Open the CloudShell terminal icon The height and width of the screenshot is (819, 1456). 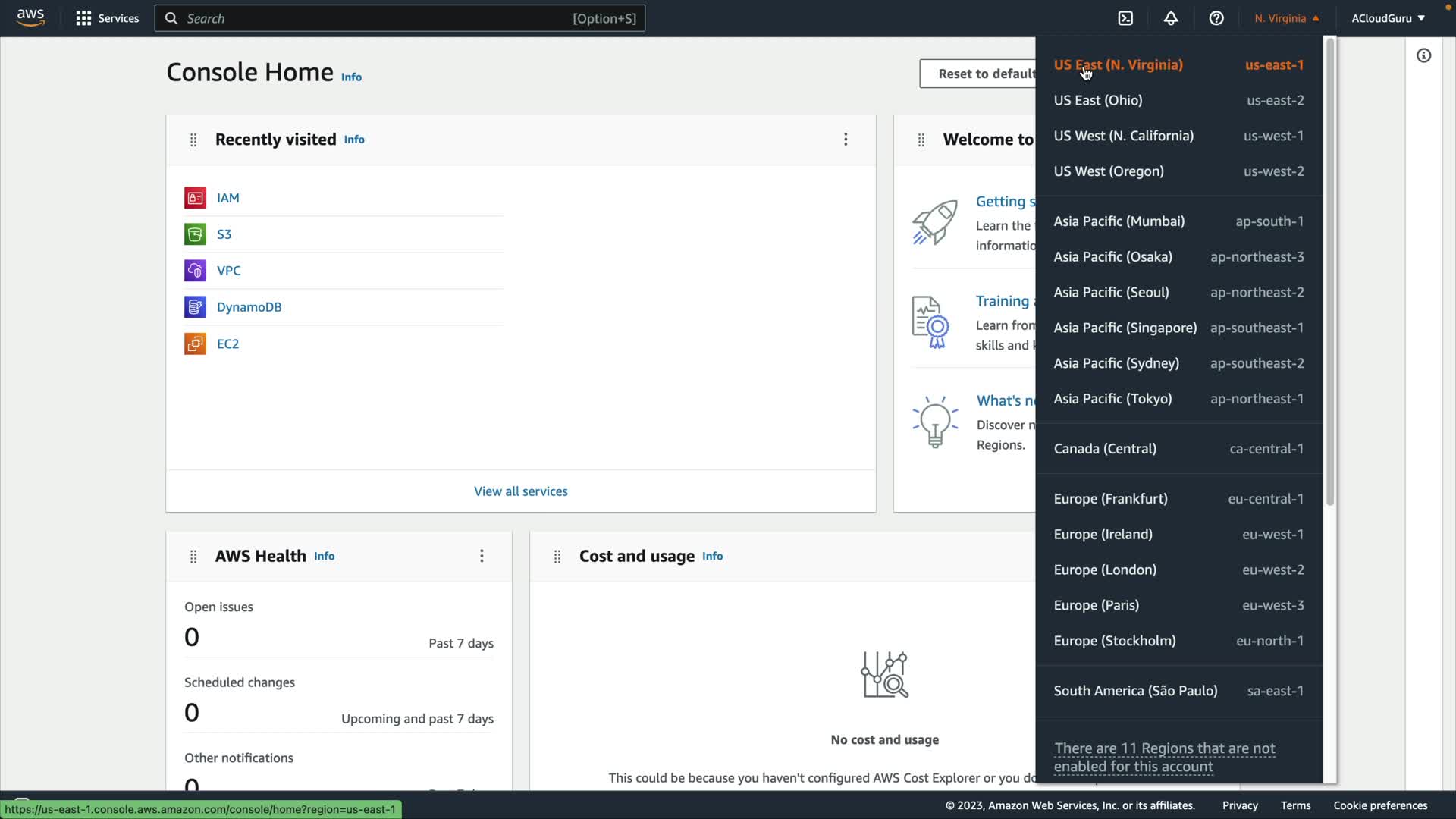pyautogui.click(x=1125, y=18)
